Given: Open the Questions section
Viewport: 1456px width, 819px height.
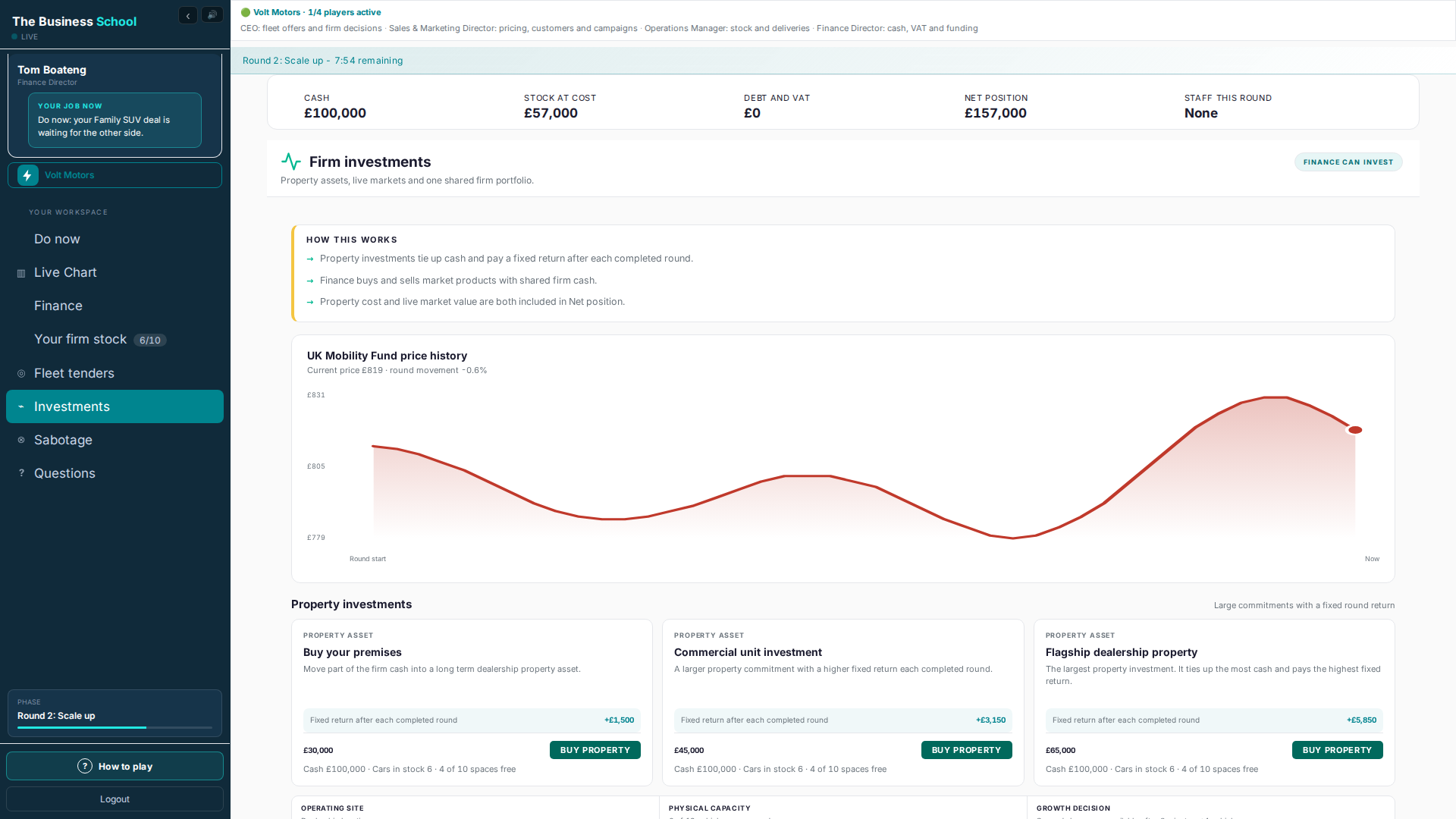Looking at the screenshot, I should pos(115,473).
